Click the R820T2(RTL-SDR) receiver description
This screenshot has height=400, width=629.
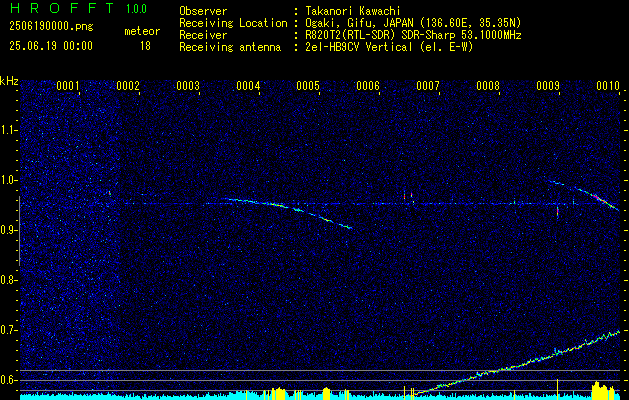click(412, 35)
